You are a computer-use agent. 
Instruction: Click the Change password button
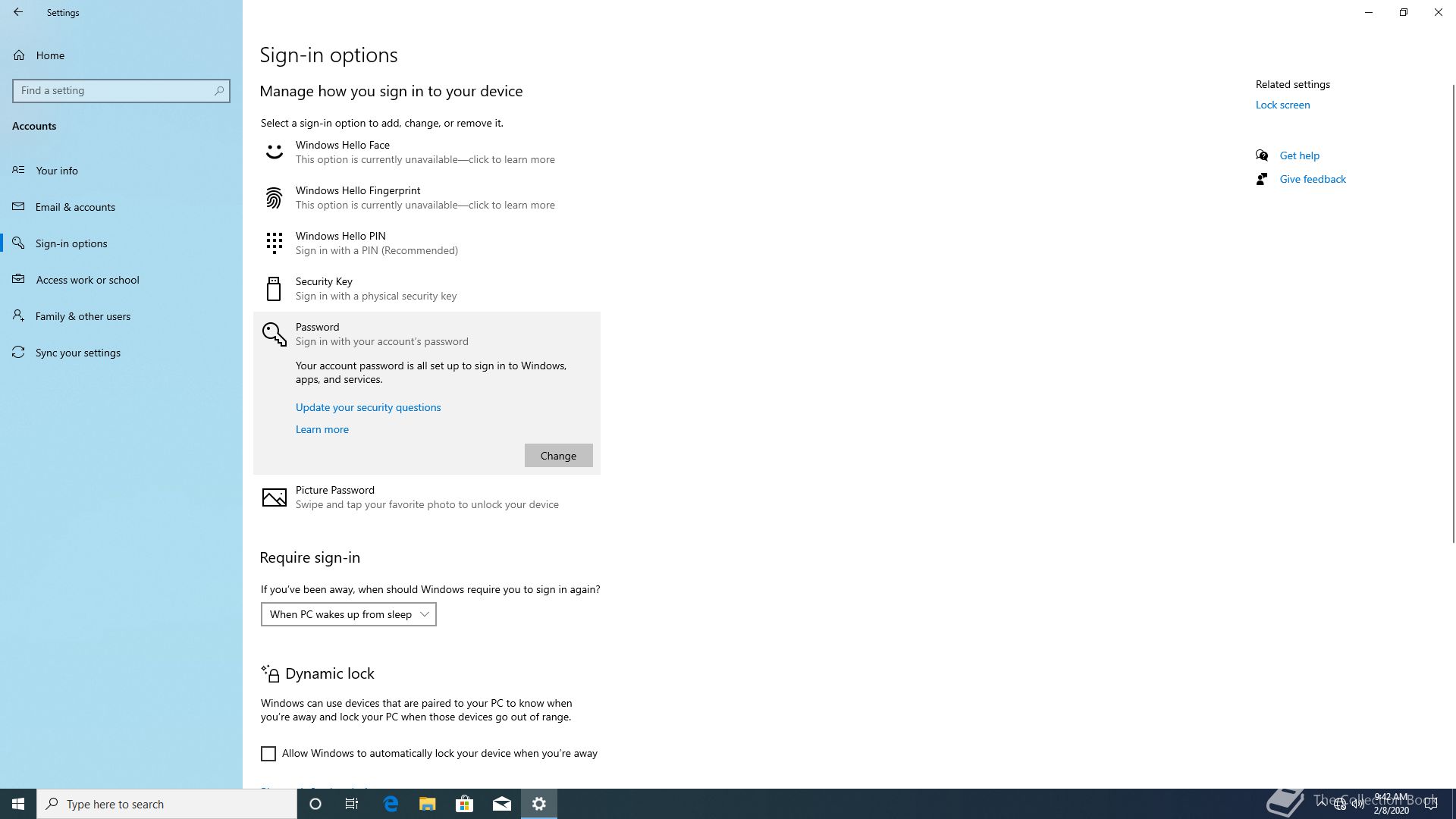point(558,456)
